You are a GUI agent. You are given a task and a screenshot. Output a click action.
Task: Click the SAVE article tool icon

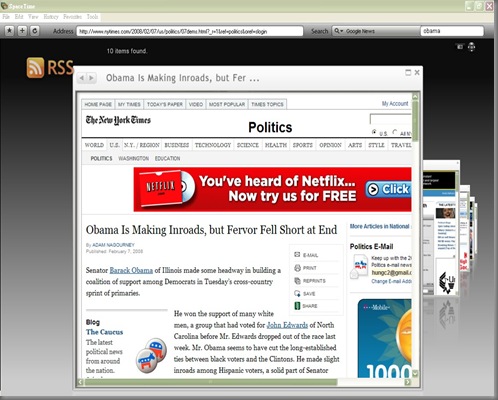(x=297, y=293)
